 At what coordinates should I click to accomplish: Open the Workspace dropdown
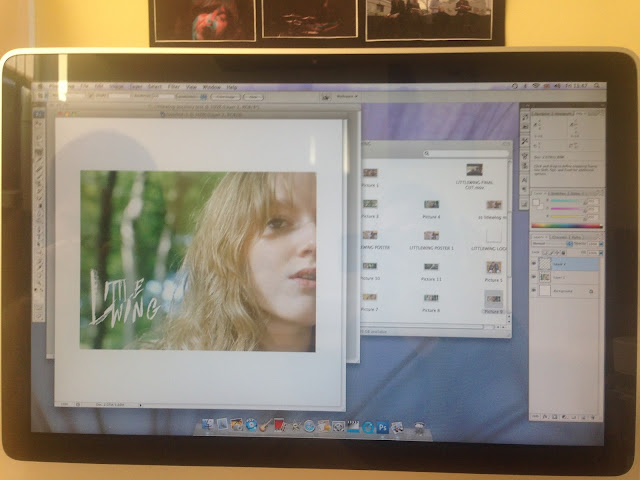pyautogui.click(x=347, y=96)
